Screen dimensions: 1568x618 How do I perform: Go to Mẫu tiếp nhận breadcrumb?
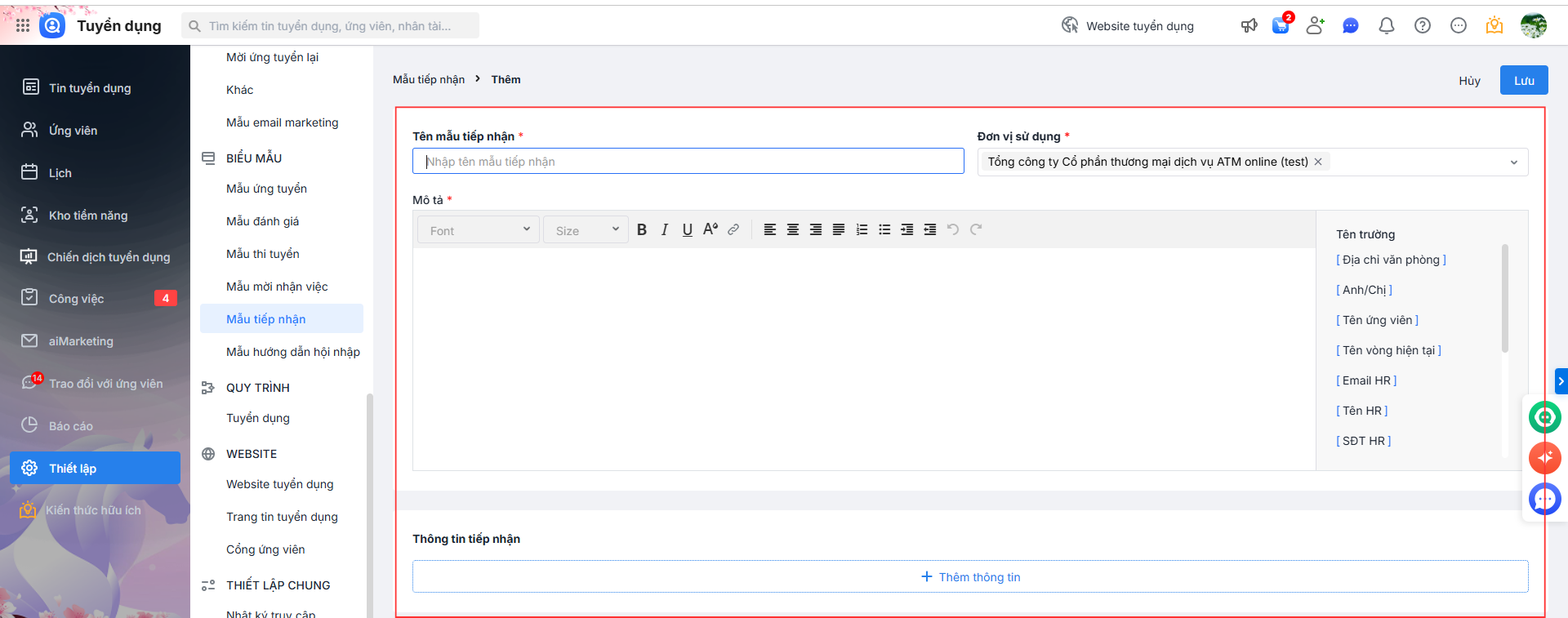point(429,79)
